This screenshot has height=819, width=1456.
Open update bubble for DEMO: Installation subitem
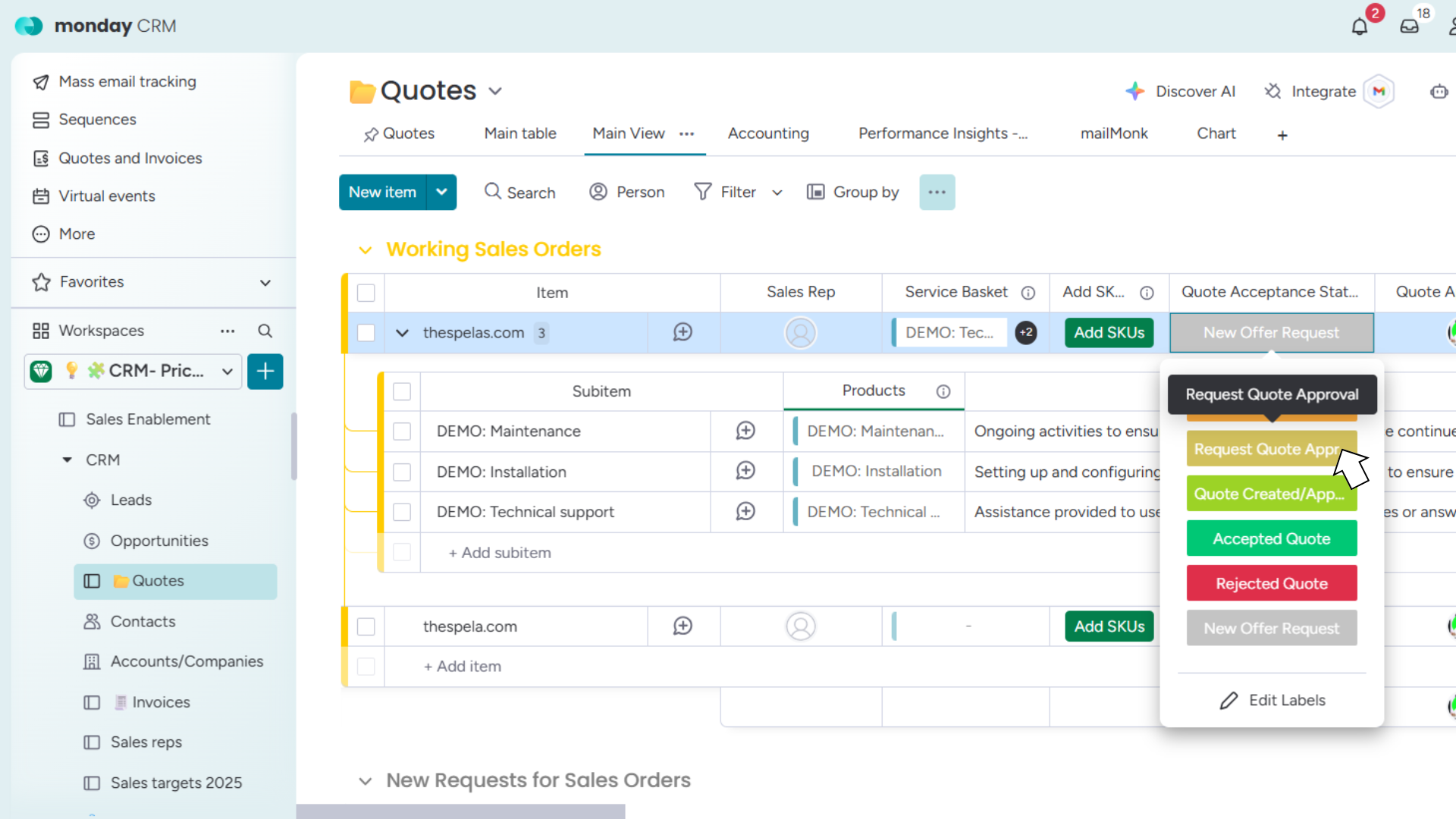coord(745,471)
